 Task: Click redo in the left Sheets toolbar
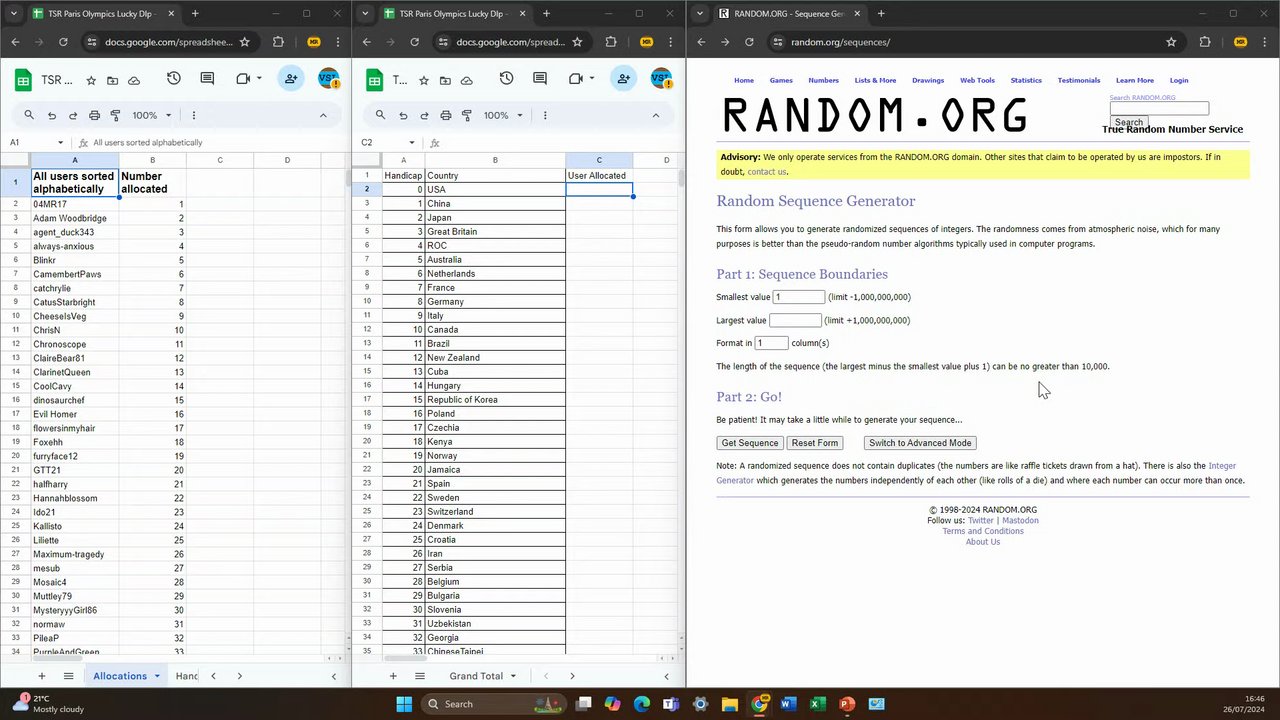[x=73, y=115]
